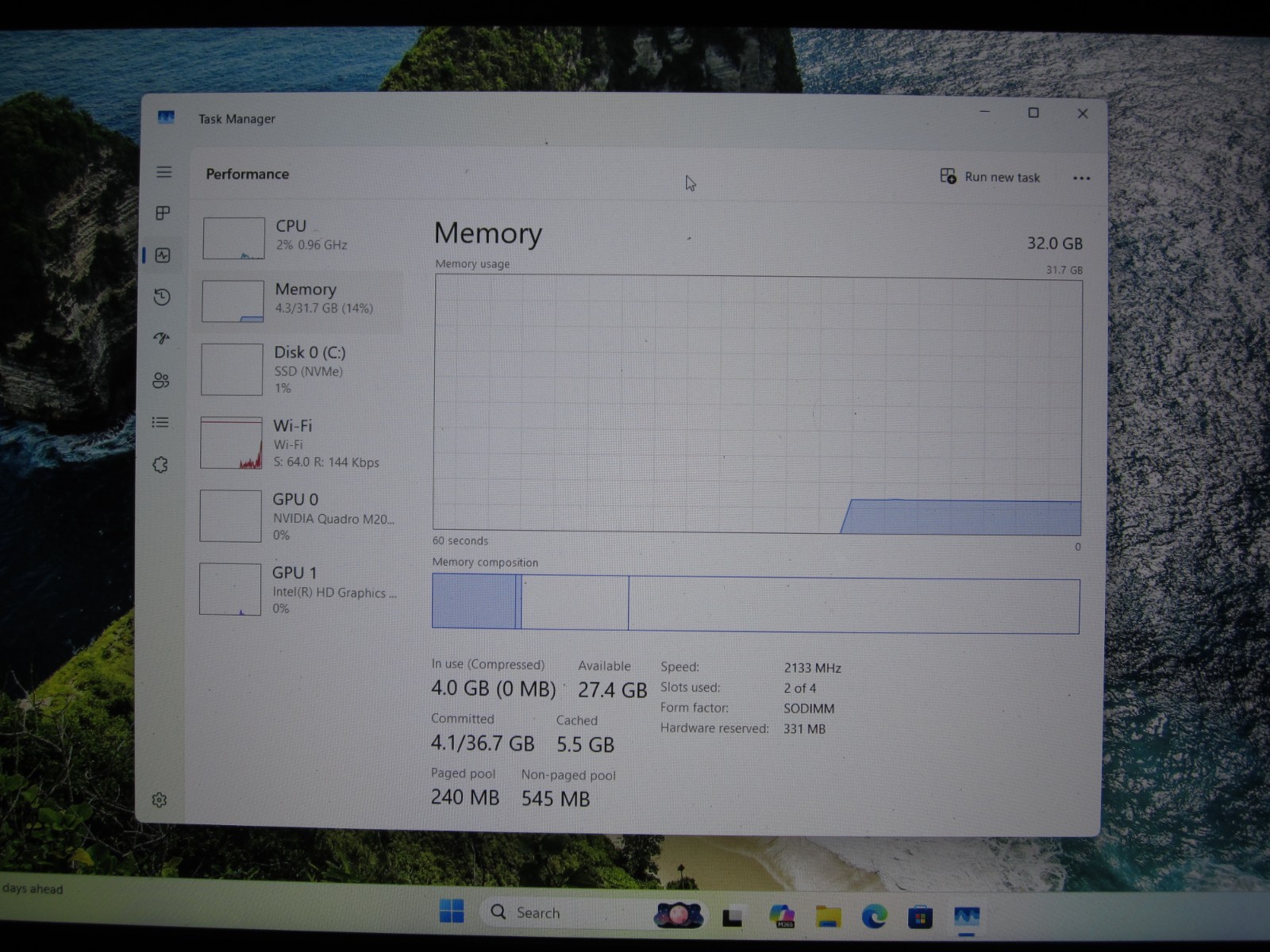Click the search highlight image in taskbar
The width and height of the screenshot is (1270, 952).
pyautogui.click(x=678, y=915)
